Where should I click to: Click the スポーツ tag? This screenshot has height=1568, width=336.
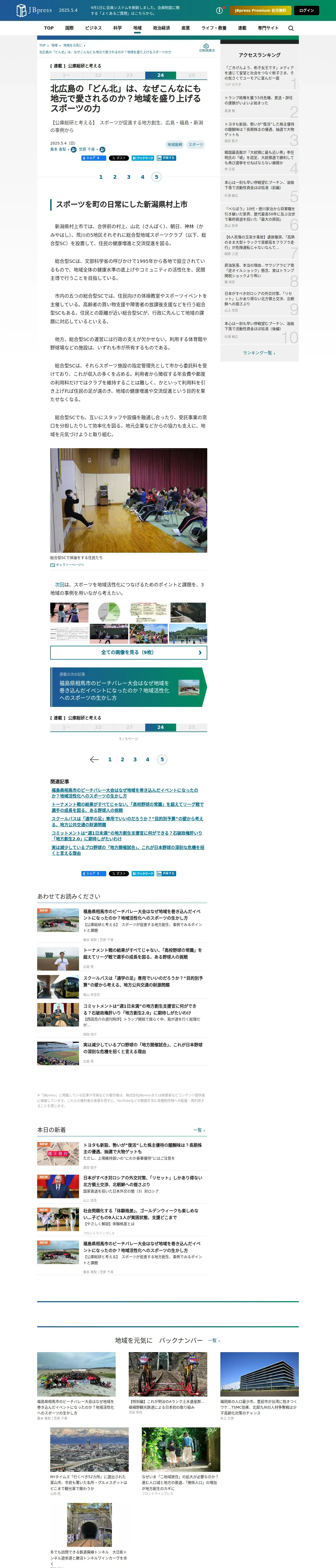click(196, 144)
